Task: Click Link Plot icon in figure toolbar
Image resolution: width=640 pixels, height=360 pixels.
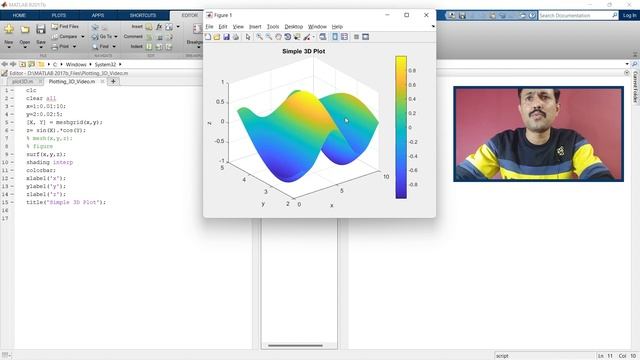Action: coord(323,37)
